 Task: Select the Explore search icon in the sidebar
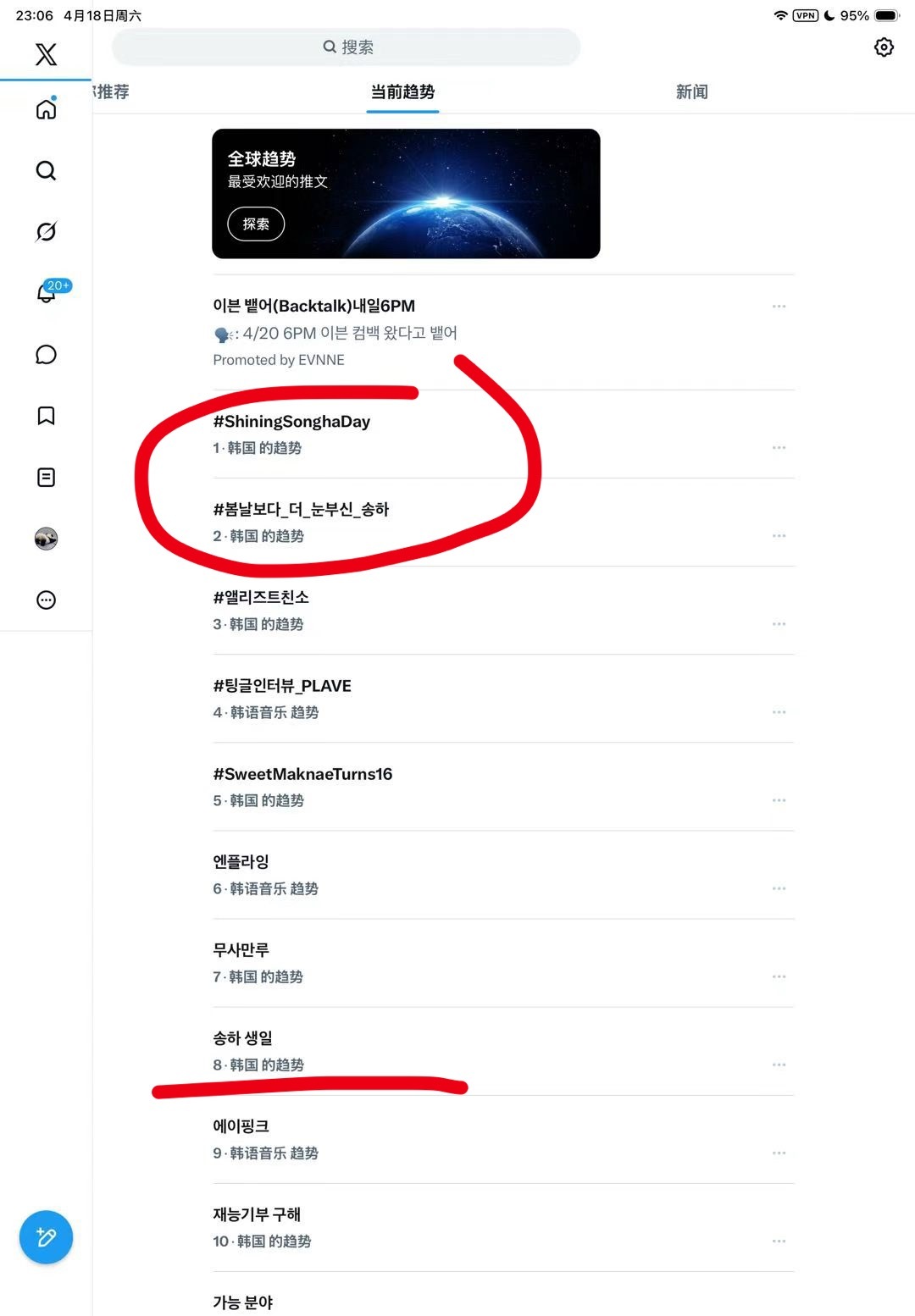click(x=46, y=170)
